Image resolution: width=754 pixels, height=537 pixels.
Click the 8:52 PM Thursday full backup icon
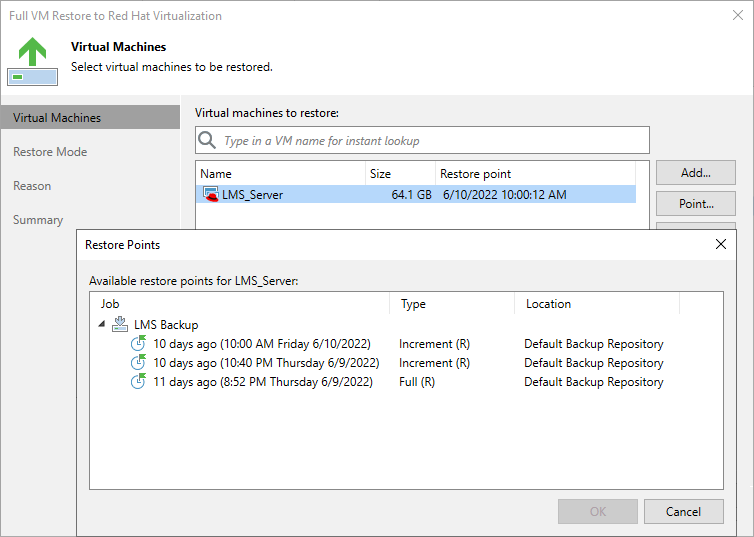(x=139, y=382)
